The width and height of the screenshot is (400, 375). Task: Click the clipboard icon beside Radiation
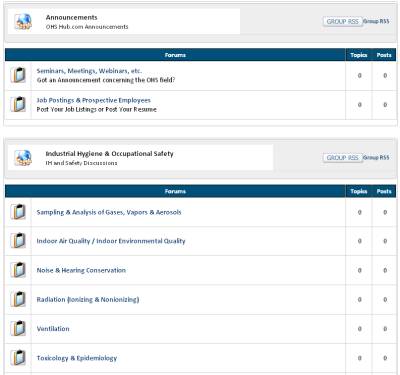point(18,299)
